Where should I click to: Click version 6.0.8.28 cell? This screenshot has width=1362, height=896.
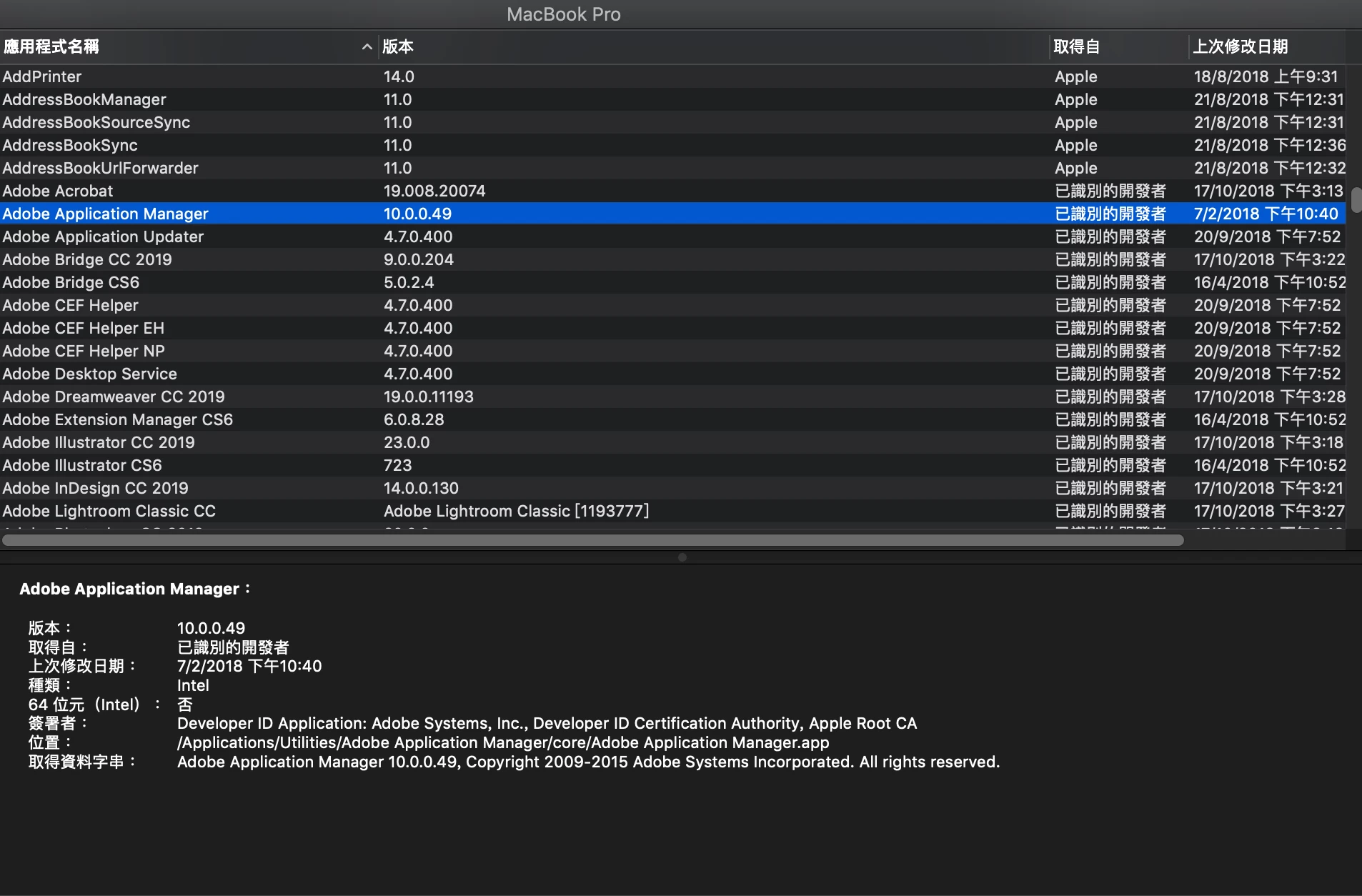point(414,419)
